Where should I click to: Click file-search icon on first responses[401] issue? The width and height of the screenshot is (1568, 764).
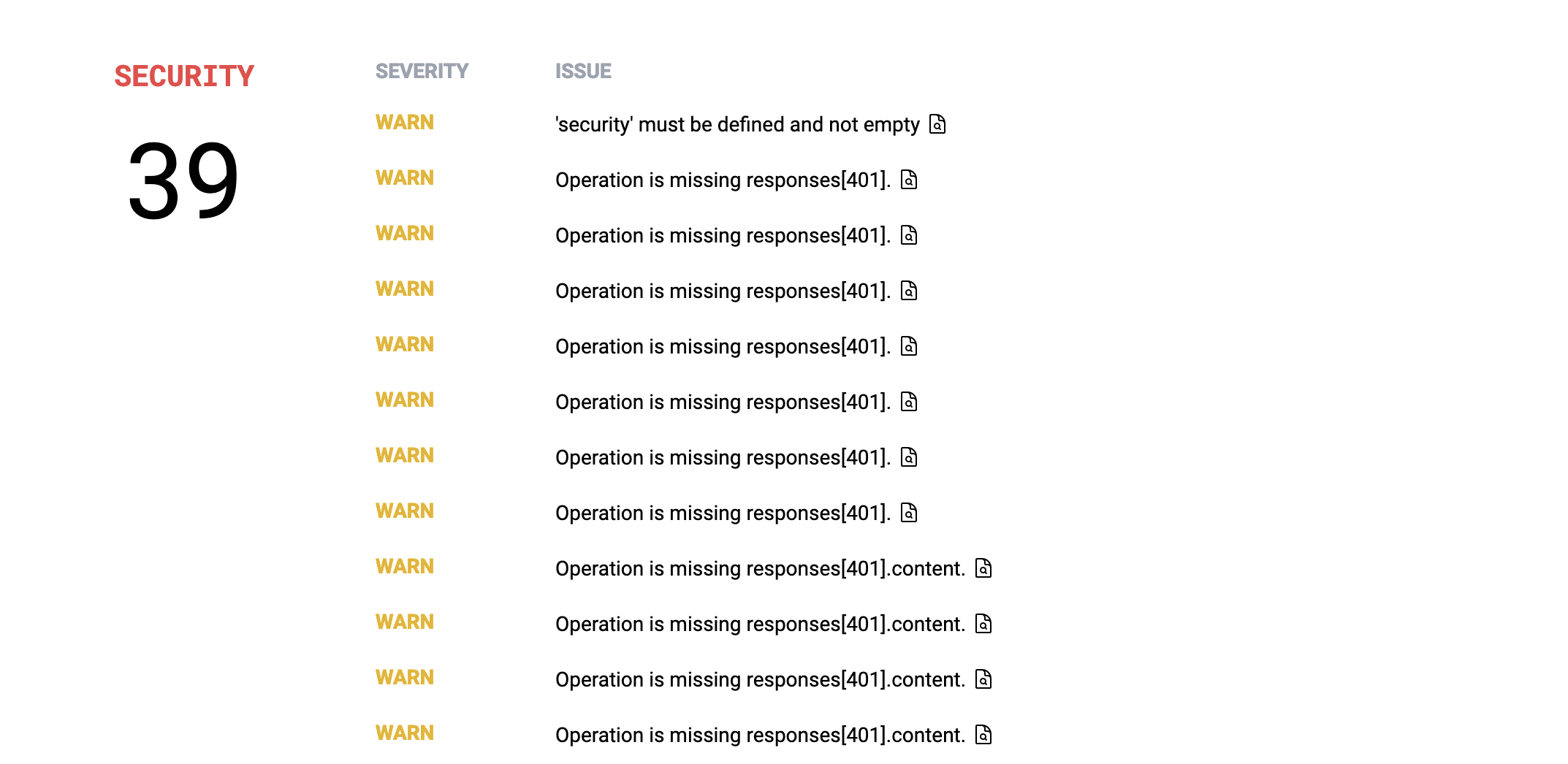pos(909,180)
